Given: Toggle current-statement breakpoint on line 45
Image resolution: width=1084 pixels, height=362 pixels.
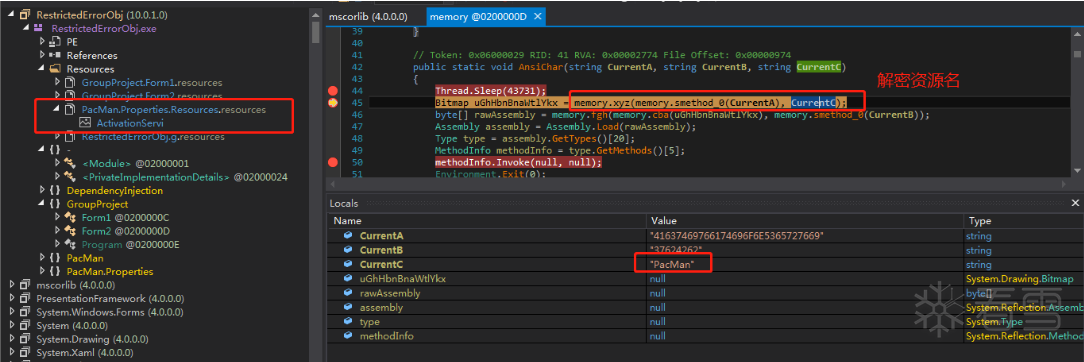Looking at the screenshot, I should pyautogui.click(x=333, y=103).
